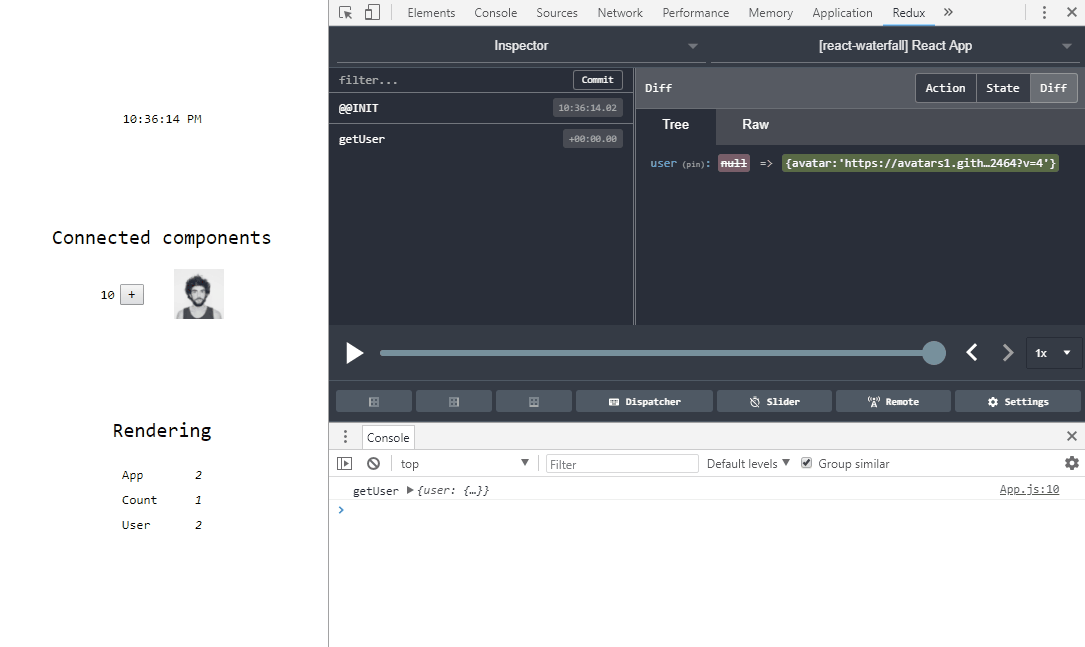Switch to the Sources tab
The width and height of the screenshot is (1085, 647).
point(557,12)
